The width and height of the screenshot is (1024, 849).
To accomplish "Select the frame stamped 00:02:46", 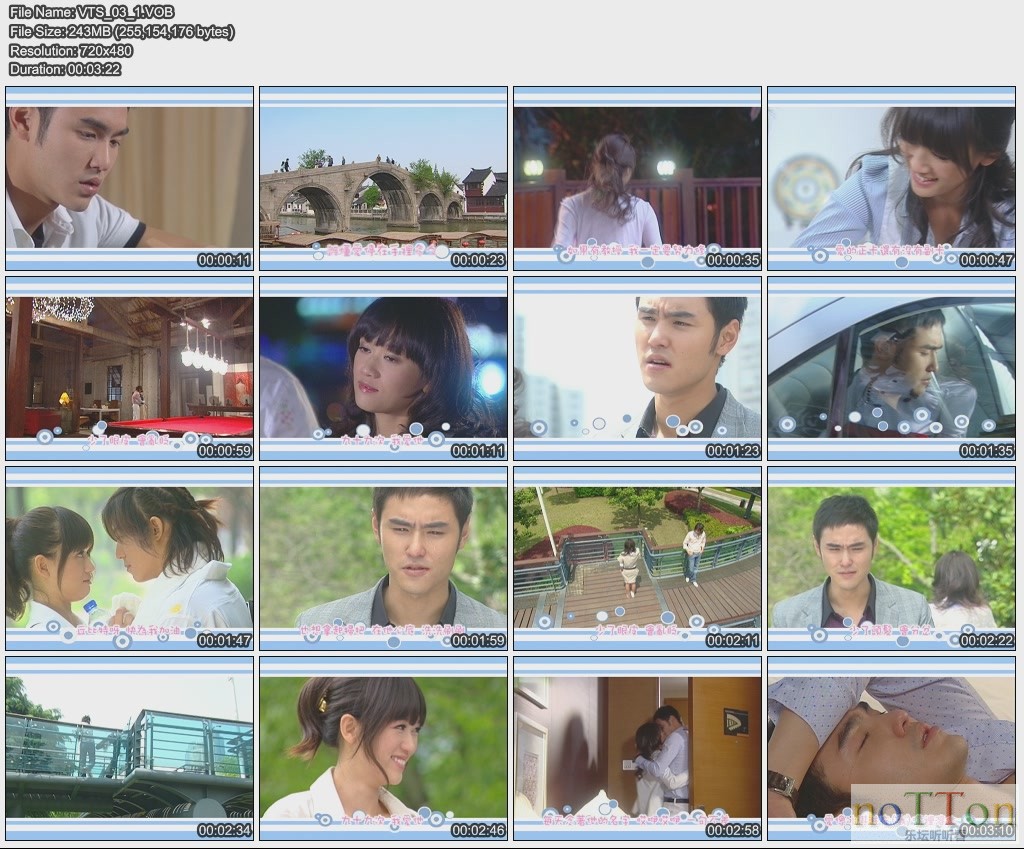I will (383, 748).
